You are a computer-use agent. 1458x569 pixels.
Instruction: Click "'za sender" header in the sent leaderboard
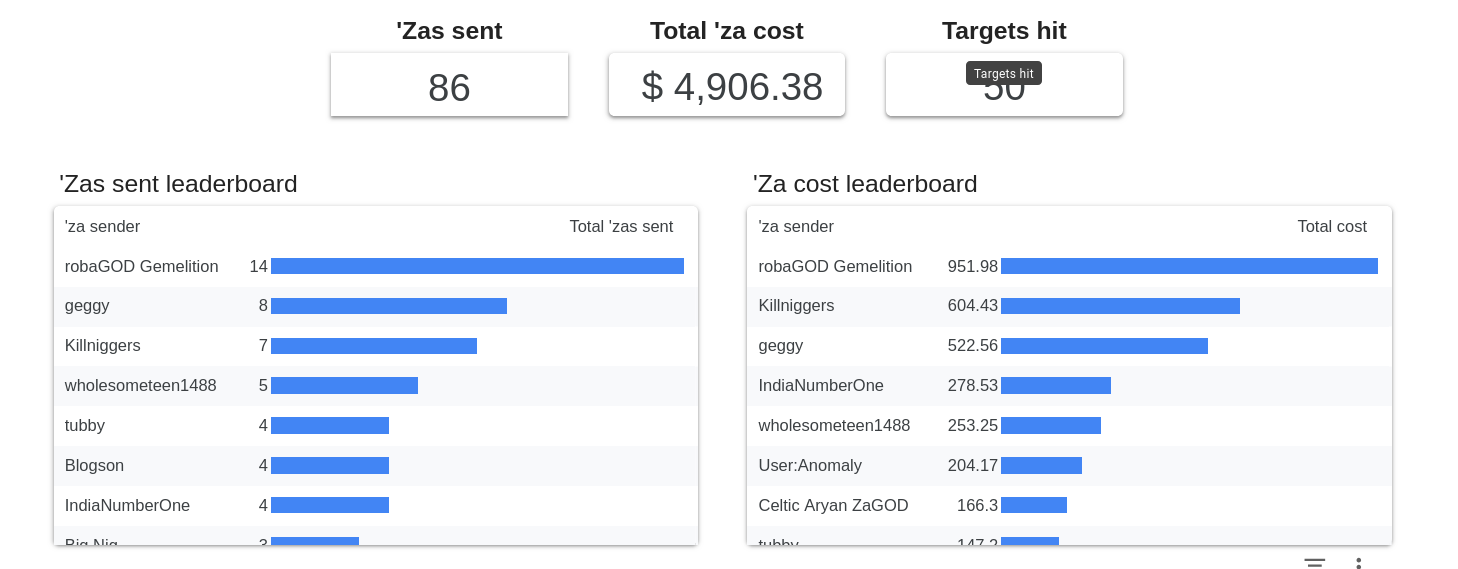point(102,227)
